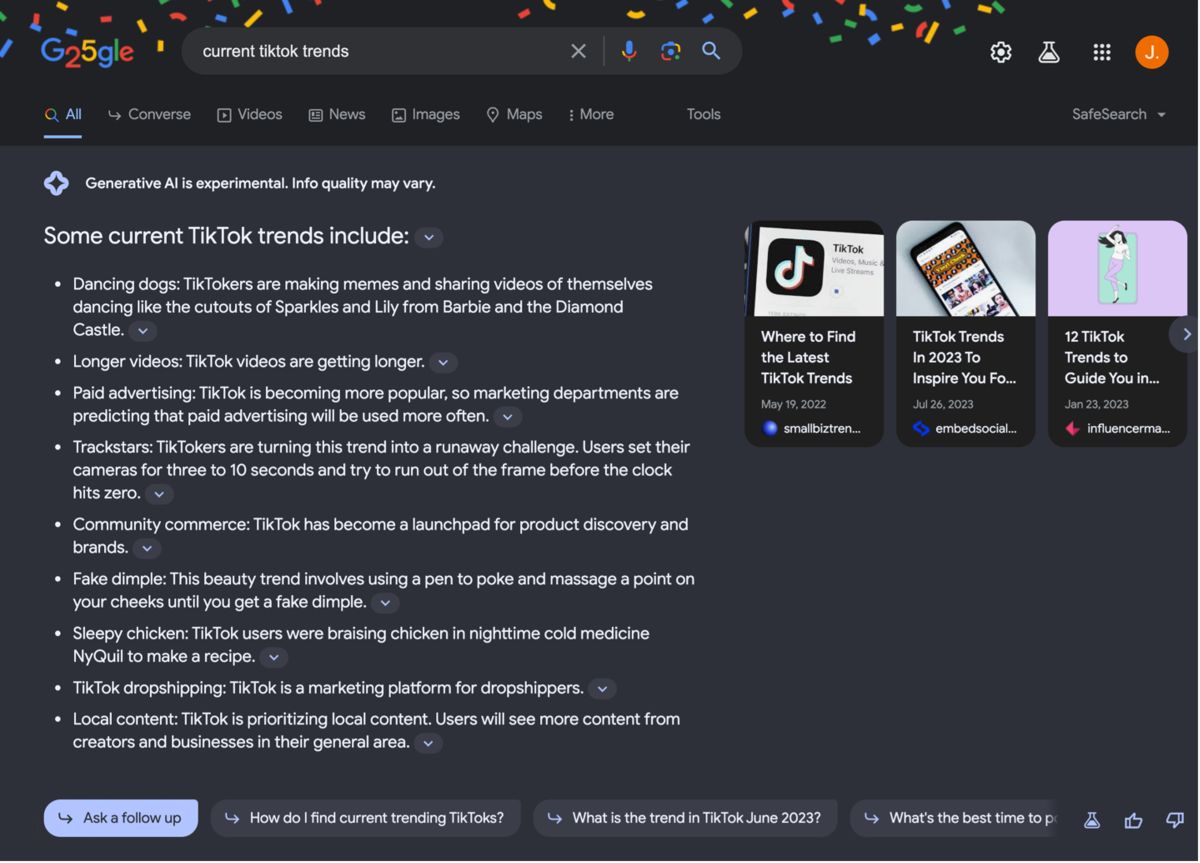
Task: Click the influencermarketing source favicon
Action: coord(1073,428)
